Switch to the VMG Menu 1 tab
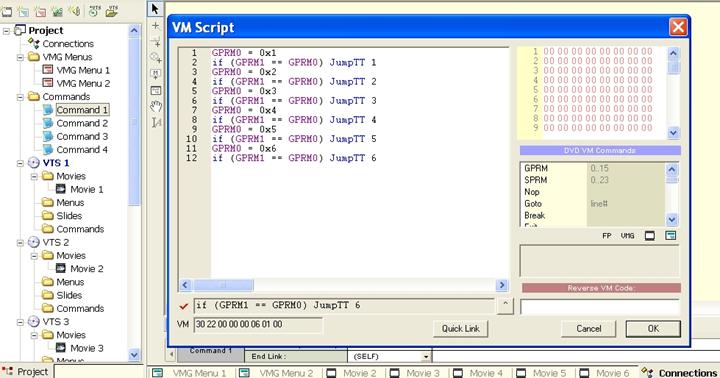The width and height of the screenshot is (720, 378). click(189, 372)
